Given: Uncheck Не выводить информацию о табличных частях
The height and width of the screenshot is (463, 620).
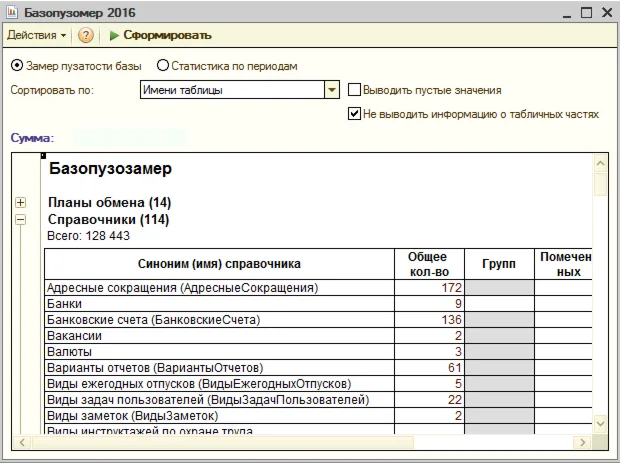Looking at the screenshot, I should click(354, 114).
